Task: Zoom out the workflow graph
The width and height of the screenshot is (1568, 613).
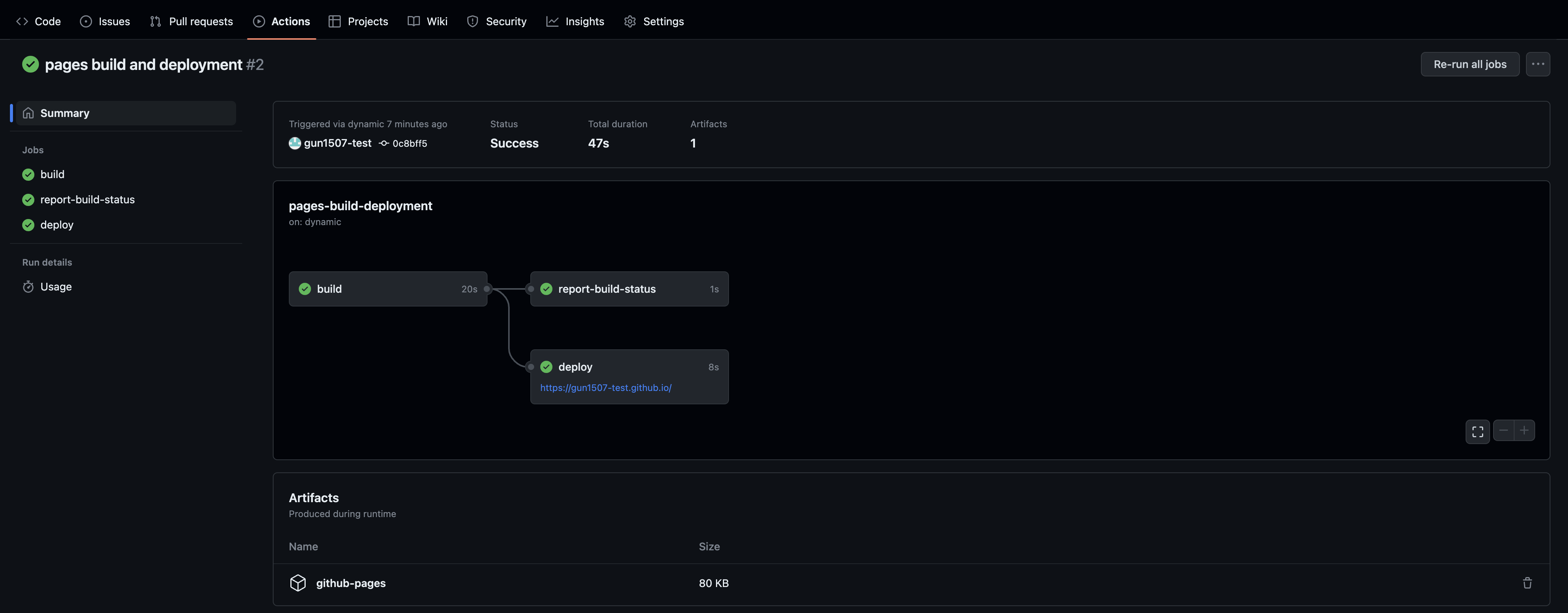Action: (1503, 430)
